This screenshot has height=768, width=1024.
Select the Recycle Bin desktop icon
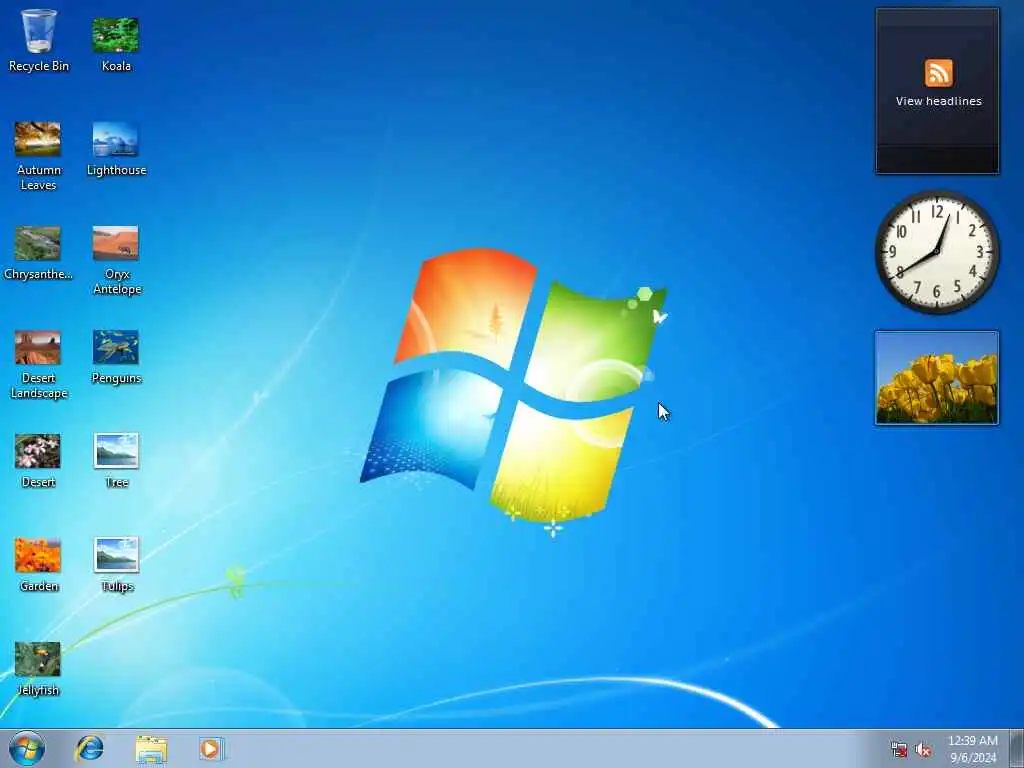click(39, 39)
